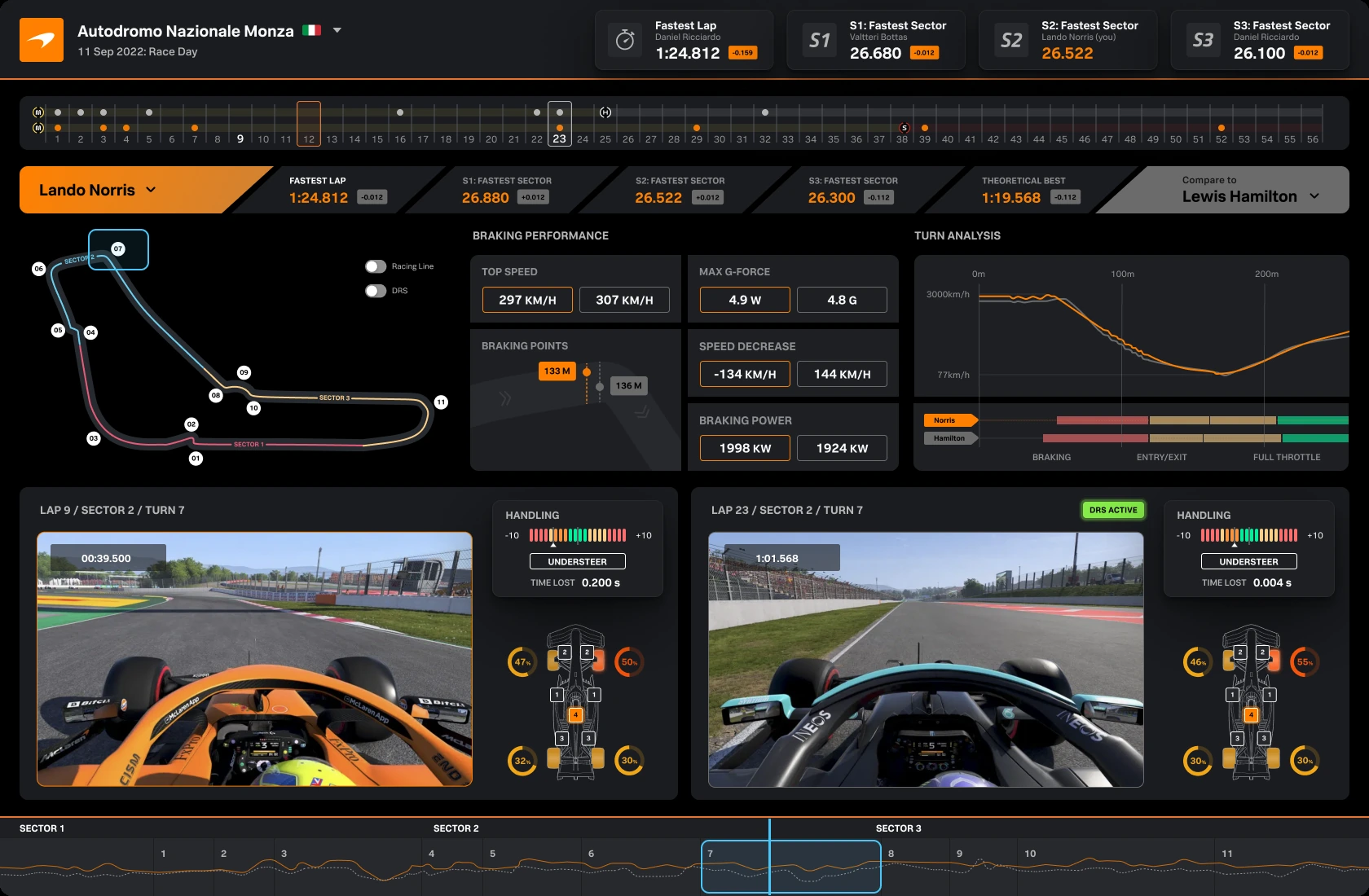Select lap 39 in the lap timeline

[x=925, y=139]
